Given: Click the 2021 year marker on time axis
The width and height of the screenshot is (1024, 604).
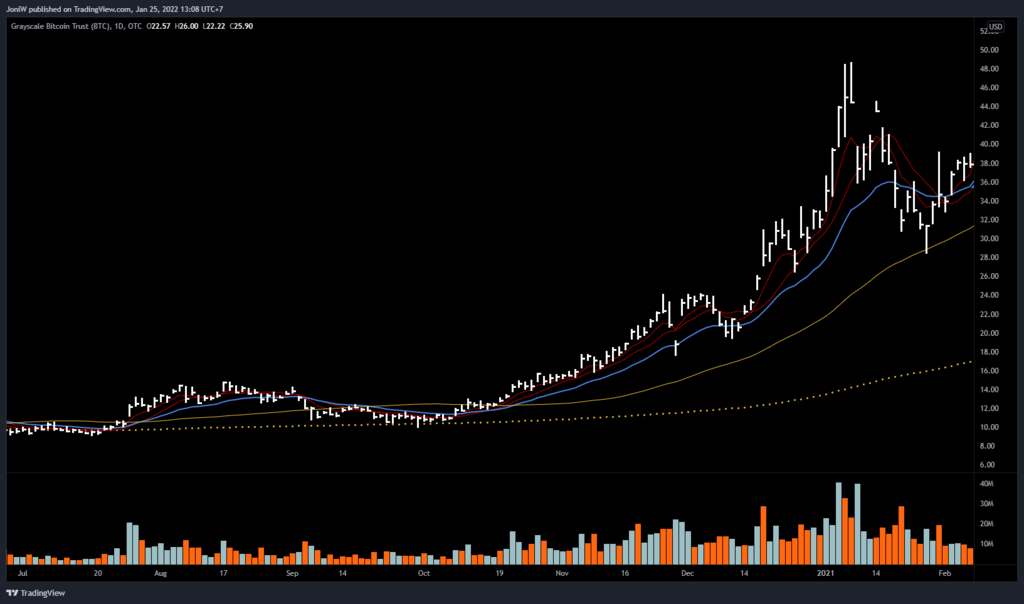Looking at the screenshot, I should [824, 576].
